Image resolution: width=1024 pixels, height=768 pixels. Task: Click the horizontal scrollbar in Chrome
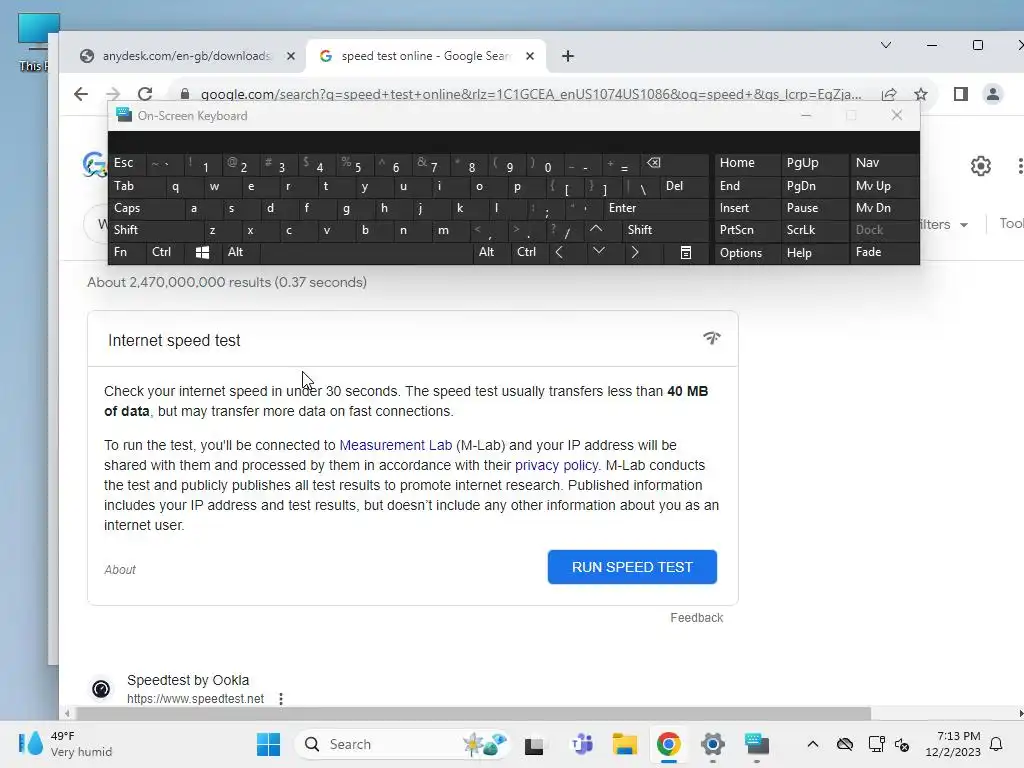pyautogui.click(x=473, y=713)
